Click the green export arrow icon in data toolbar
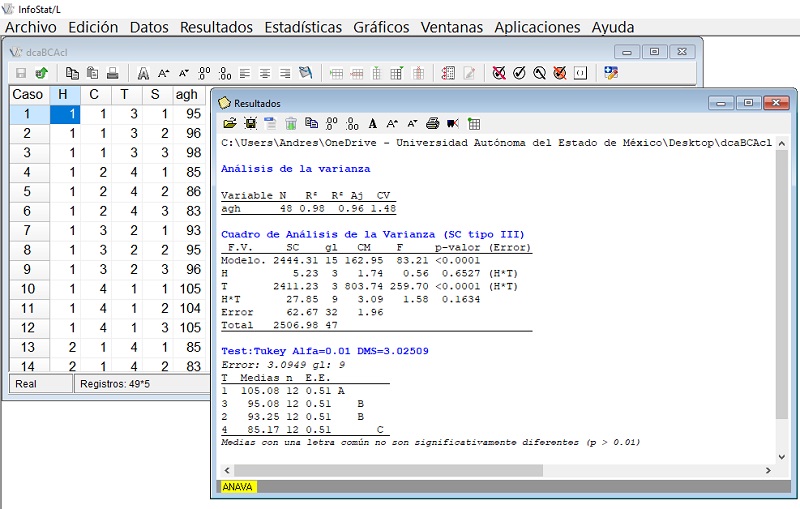The height and width of the screenshot is (509, 800). [x=41, y=73]
